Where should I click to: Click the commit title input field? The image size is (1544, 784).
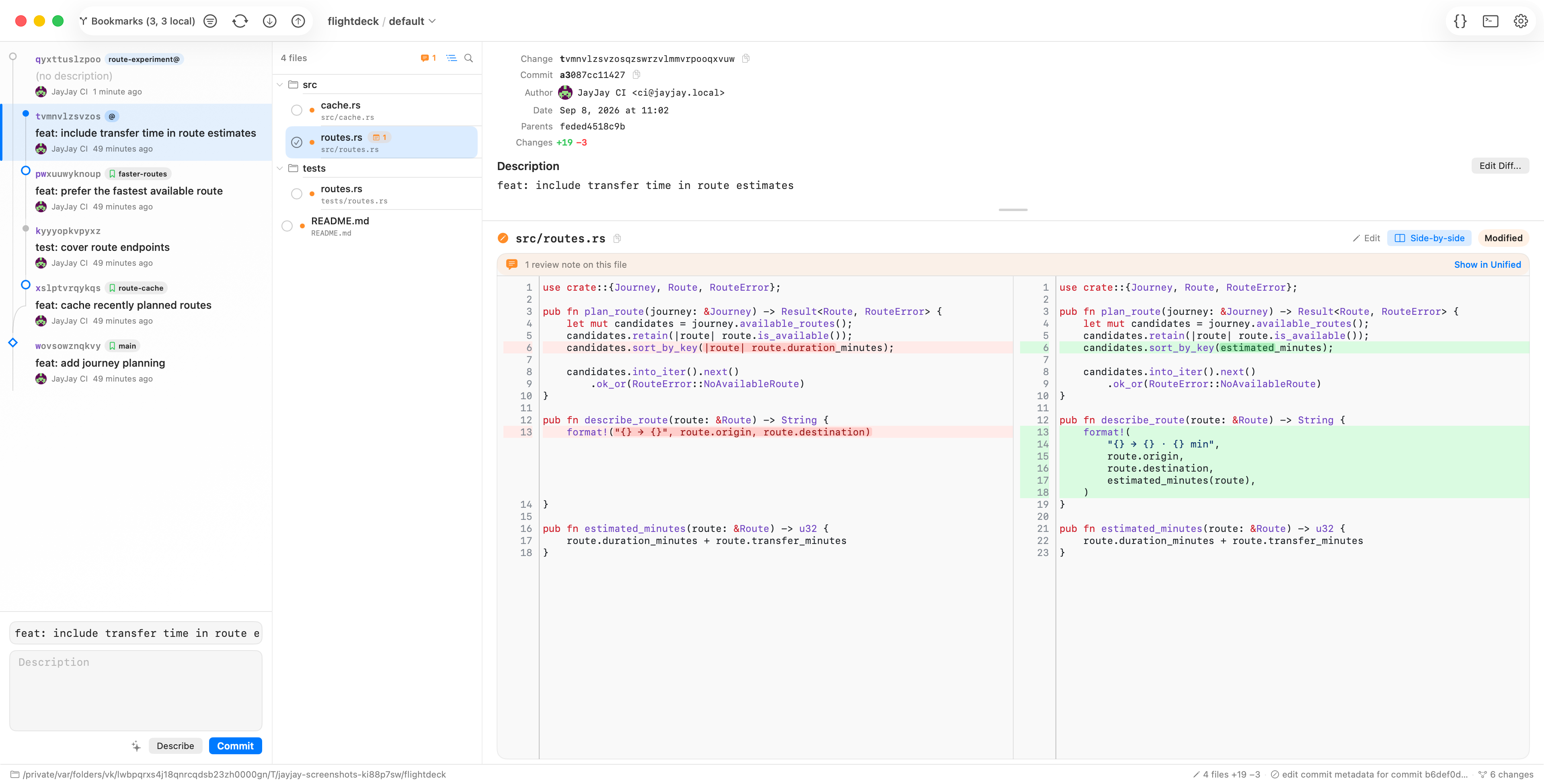click(x=136, y=633)
